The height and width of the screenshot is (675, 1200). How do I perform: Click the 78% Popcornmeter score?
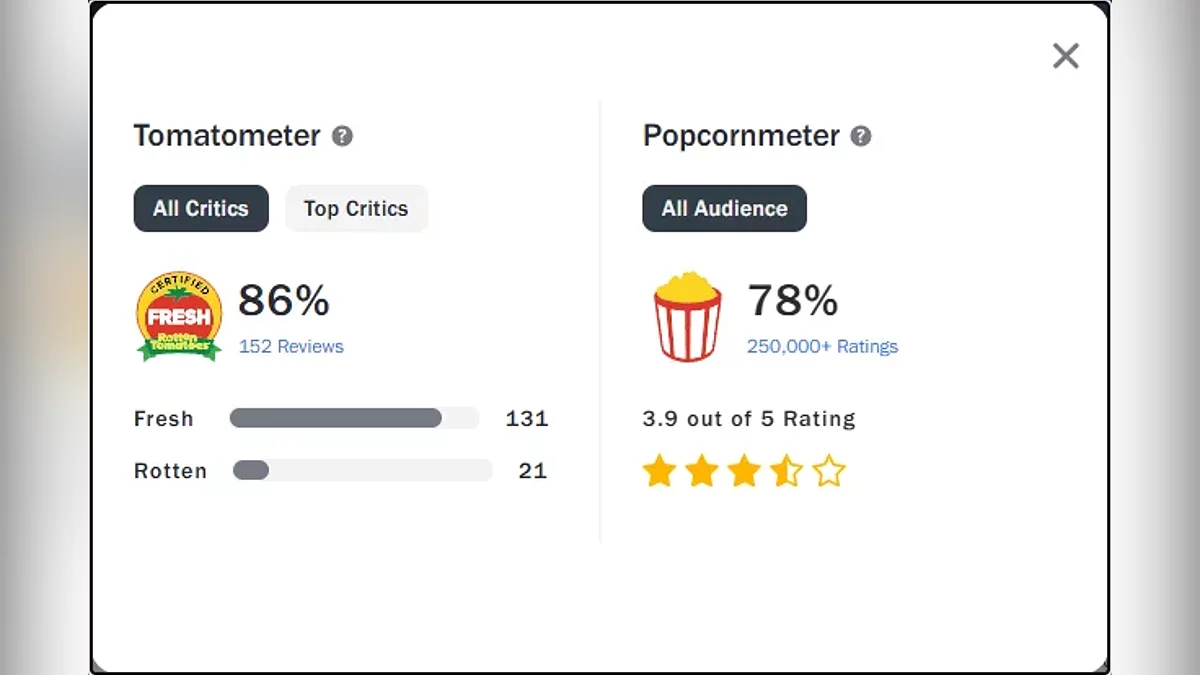pyautogui.click(x=793, y=300)
